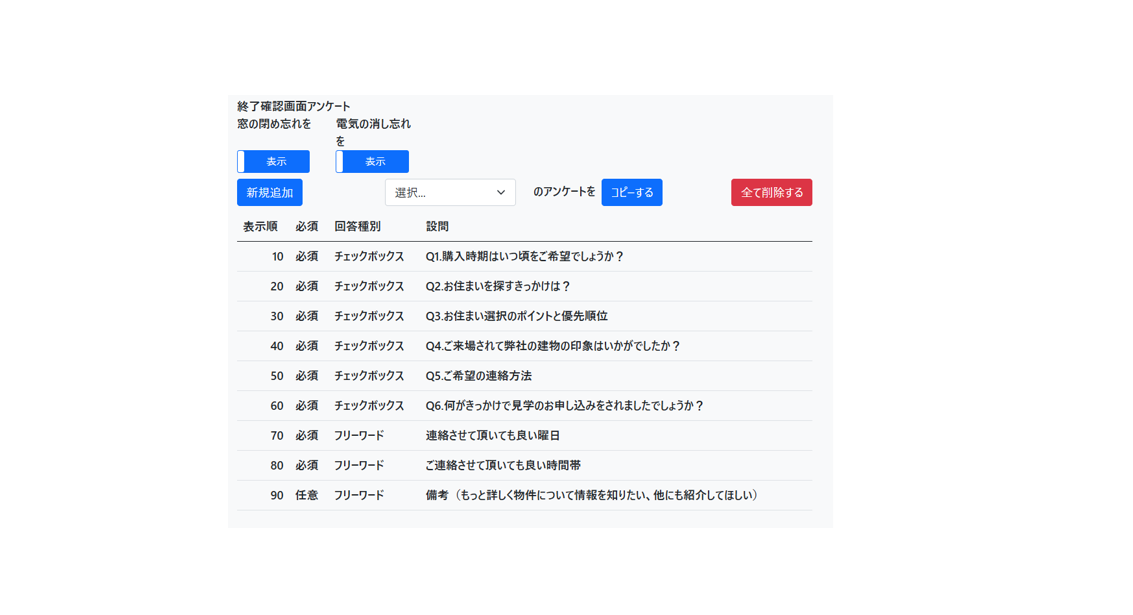The width and height of the screenshot is (1133, 615).
Task: Select the Q1.購入時期はいつ頃をご希望でしょうか？ row
Action: [x=525, y=257]
